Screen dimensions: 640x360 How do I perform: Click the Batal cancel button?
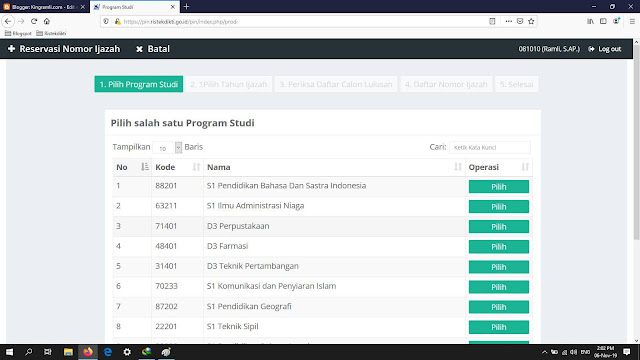[153, 49]
